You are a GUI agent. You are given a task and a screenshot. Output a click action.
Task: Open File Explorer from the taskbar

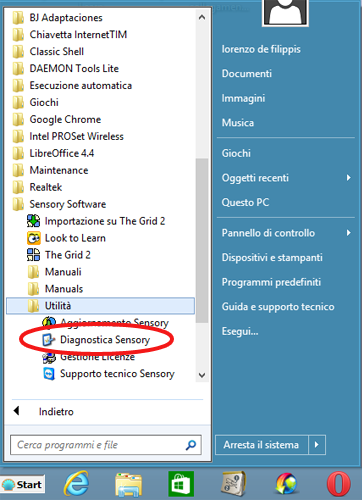pyautogui.click(x=129, y=485)
